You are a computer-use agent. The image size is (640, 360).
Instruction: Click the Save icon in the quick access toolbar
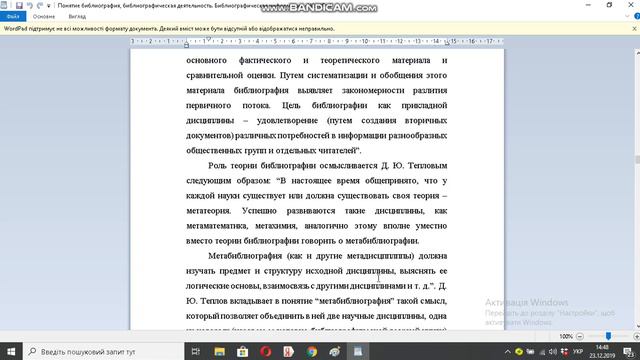[x=19, y=6]
